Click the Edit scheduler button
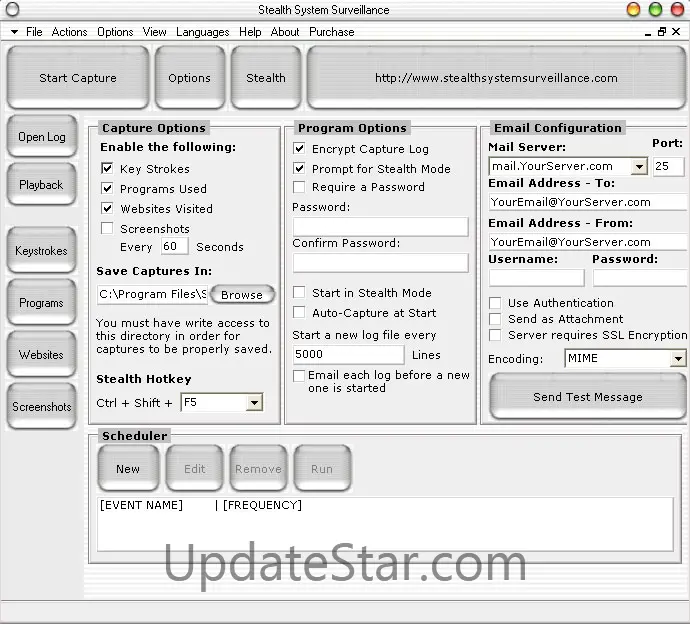The height and width of the screenshot is (624, 690). click(195, 469)
